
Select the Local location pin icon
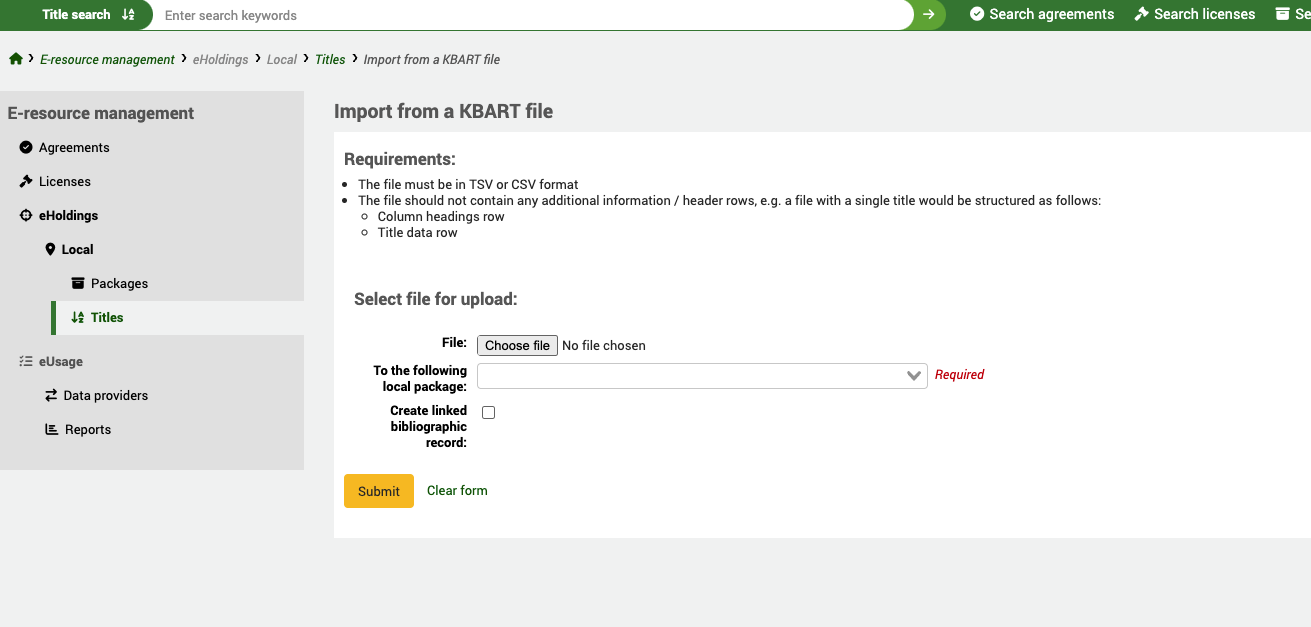[x=51, y=249]
